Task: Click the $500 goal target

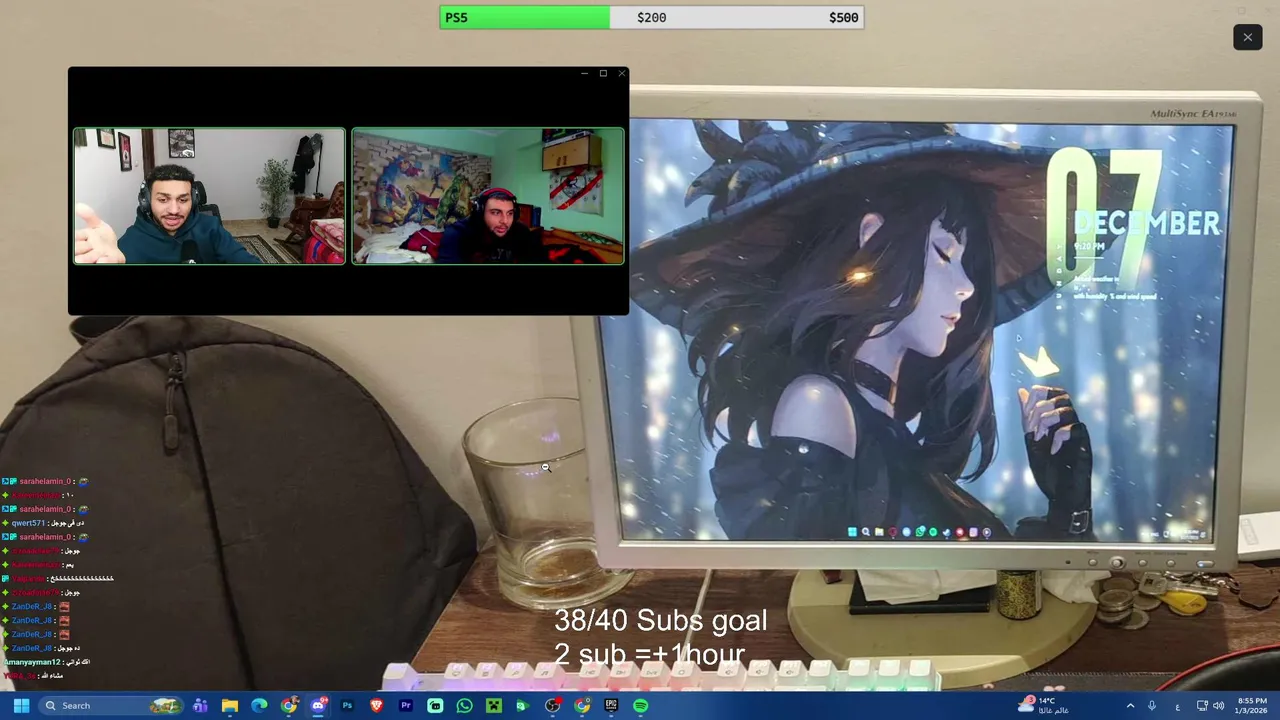Action: tap(844, 17)
